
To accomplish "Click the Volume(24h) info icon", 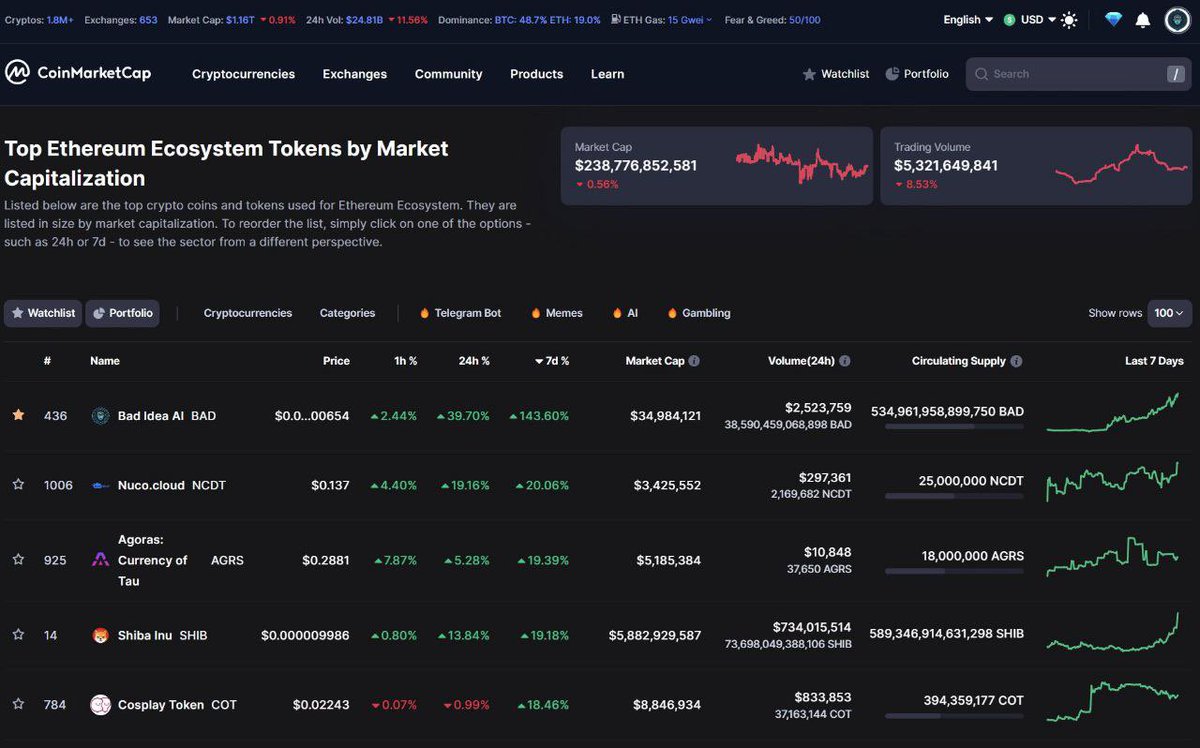I will tap(845, 361).
